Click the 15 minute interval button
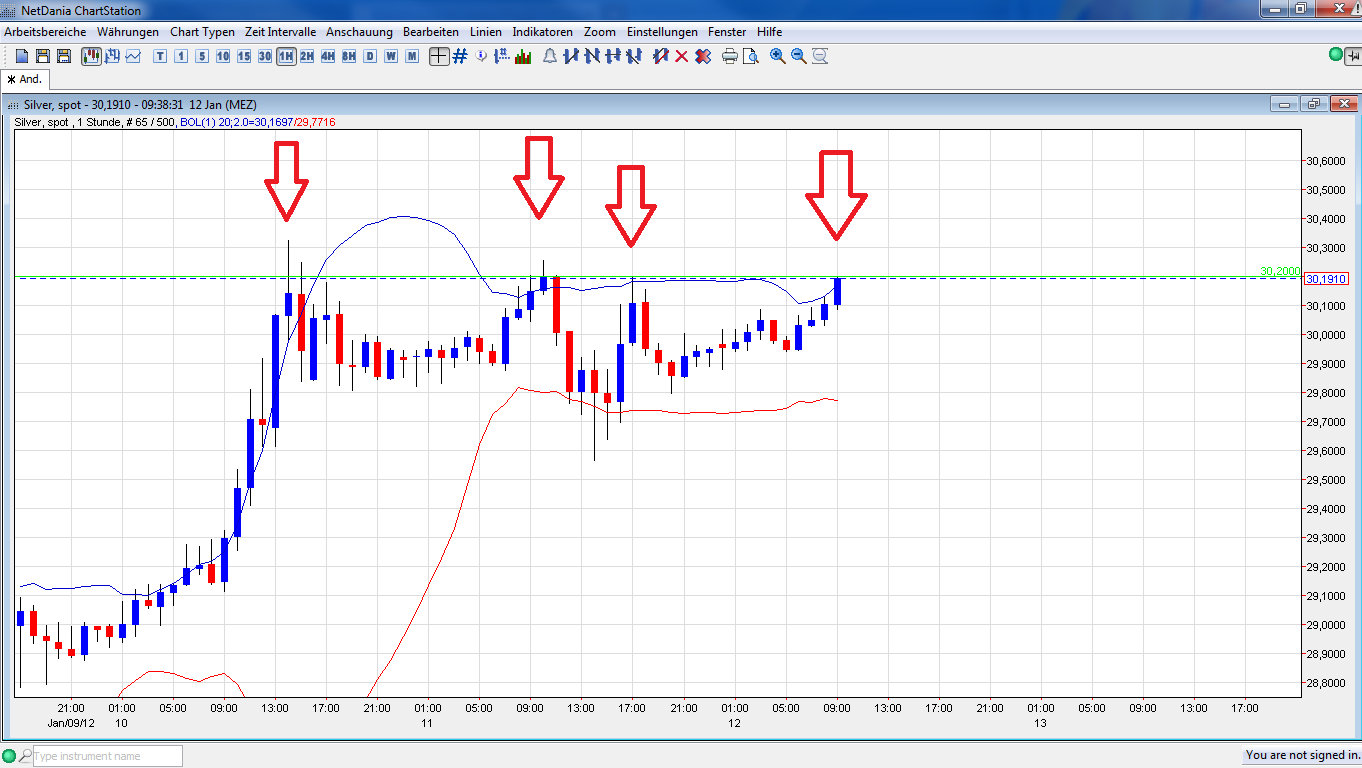1362x768 pixels. click(x=243, y=57)
